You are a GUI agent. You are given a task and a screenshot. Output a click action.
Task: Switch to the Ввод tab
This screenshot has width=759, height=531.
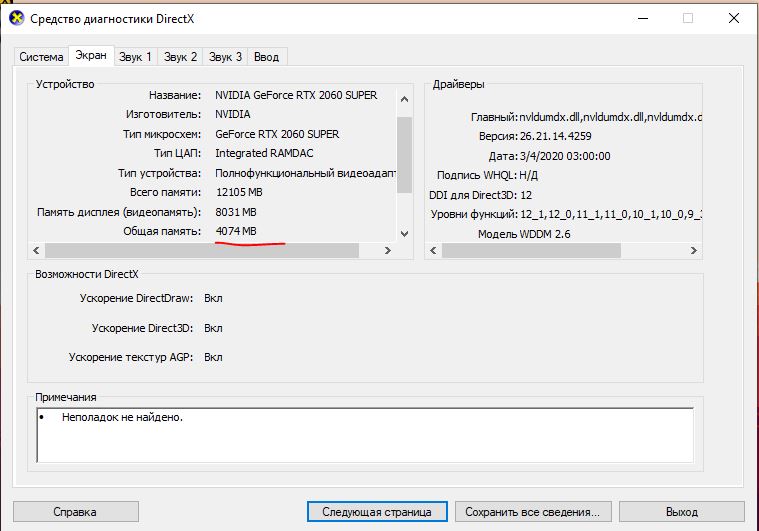[267, 57]
